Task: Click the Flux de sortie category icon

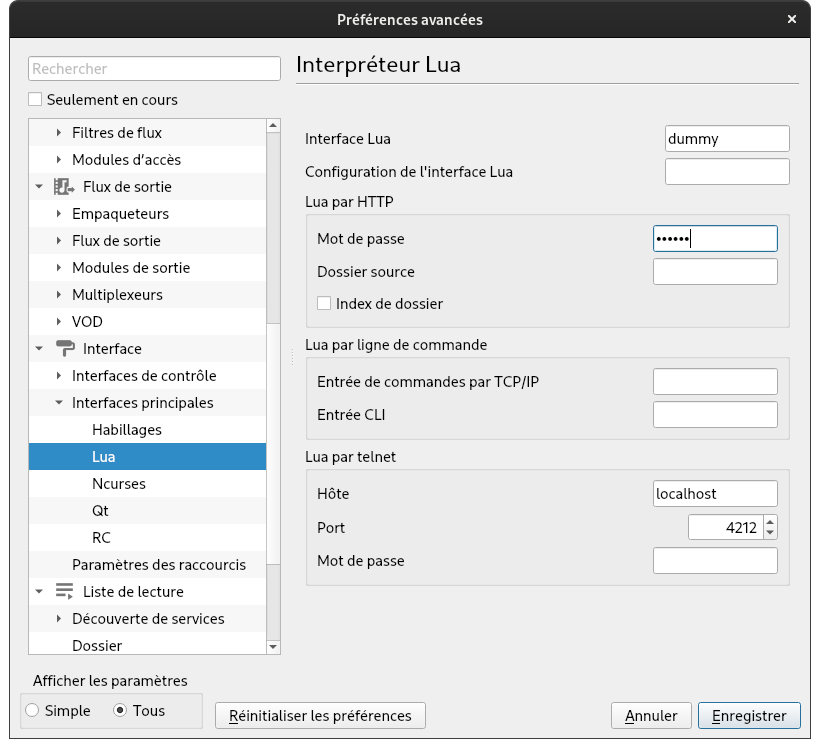Action: 64,187
